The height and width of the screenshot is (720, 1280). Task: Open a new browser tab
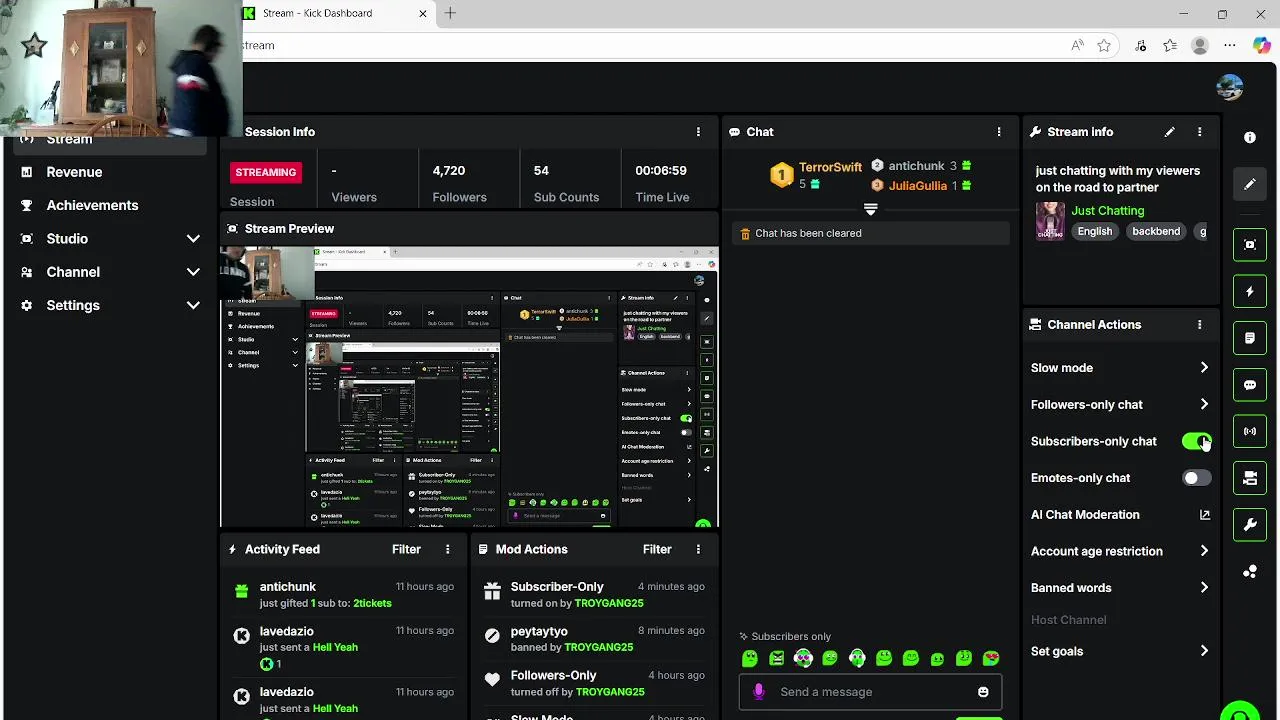450,13
